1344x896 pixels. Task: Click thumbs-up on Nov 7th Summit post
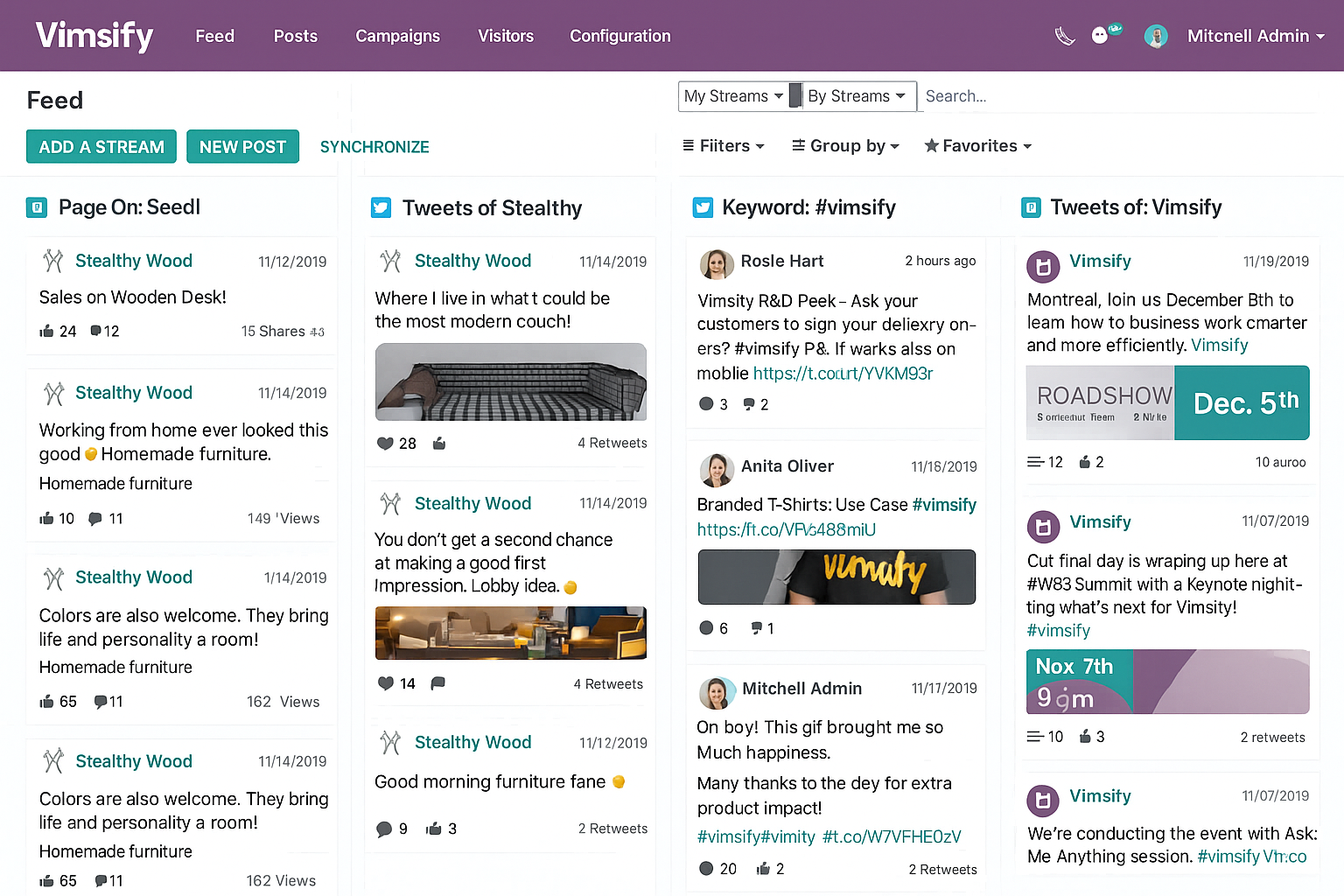click(x=1086, y=737)
